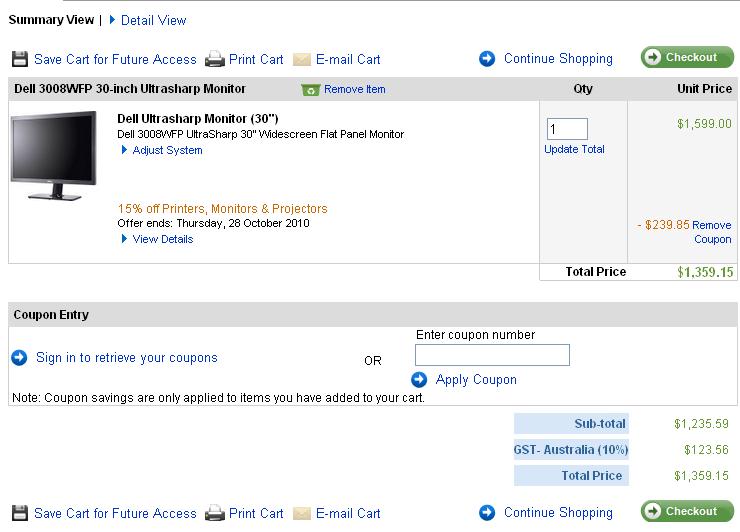Click the Apply Coupon blue arrow icon
This screenshot has width=740, height=532.
[420, 379]
